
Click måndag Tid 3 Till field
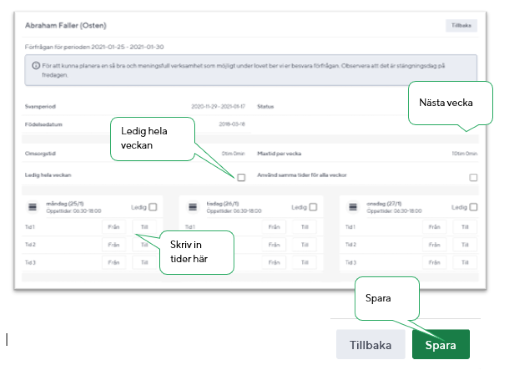point(144,262)
